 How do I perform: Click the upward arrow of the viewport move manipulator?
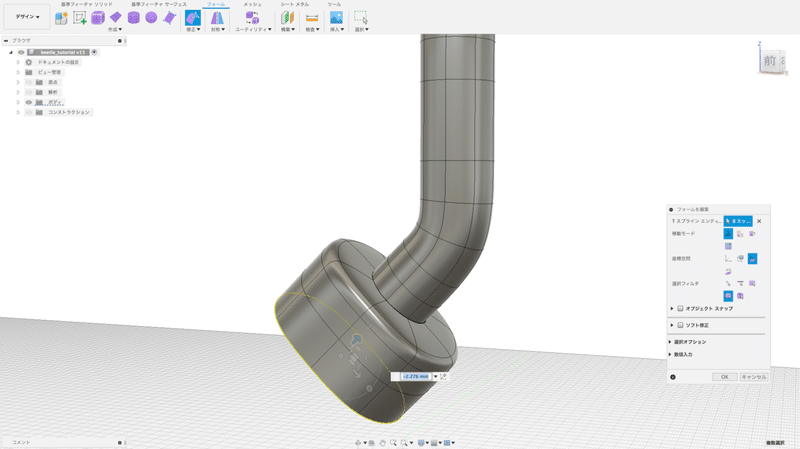[356, 339]
